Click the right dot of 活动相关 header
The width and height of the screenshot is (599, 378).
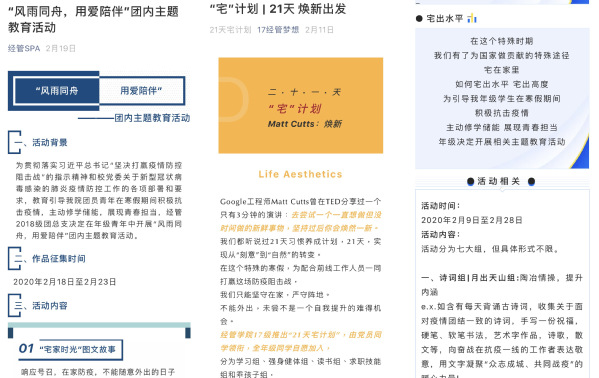pyautogui.click(x=531, y=182)
